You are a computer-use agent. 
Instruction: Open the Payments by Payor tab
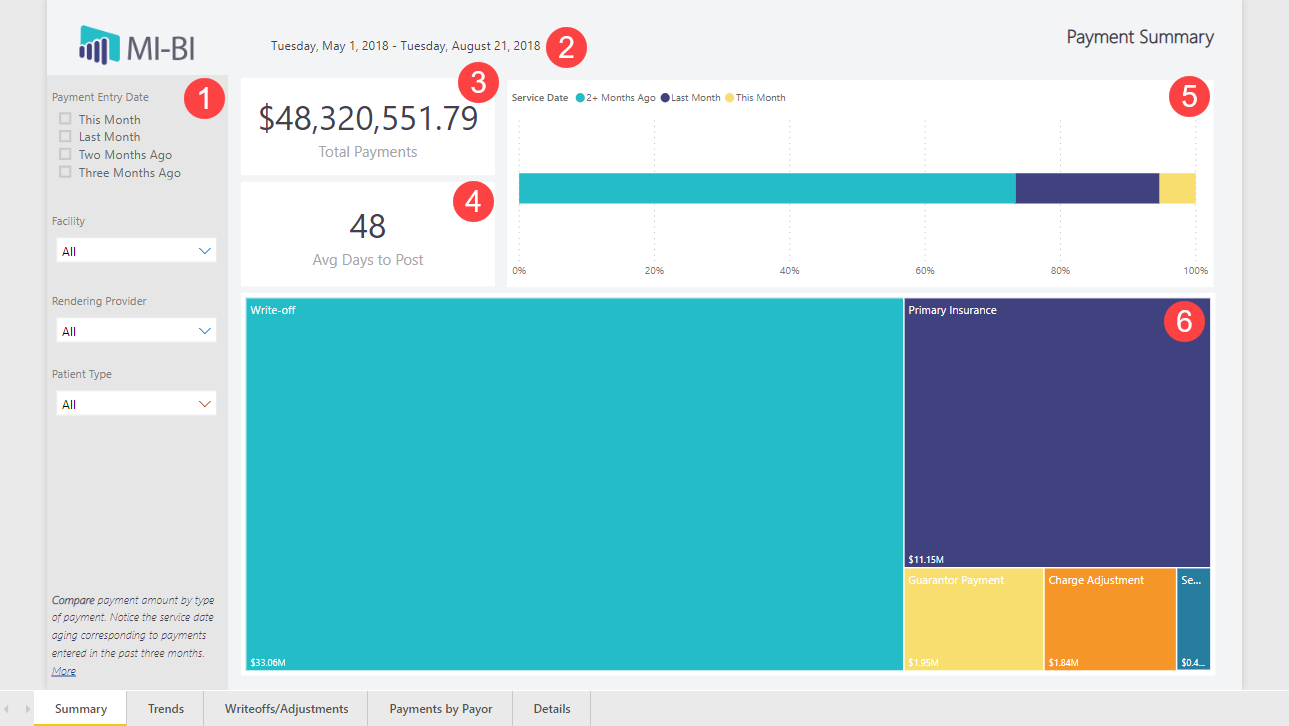[440, 709]
